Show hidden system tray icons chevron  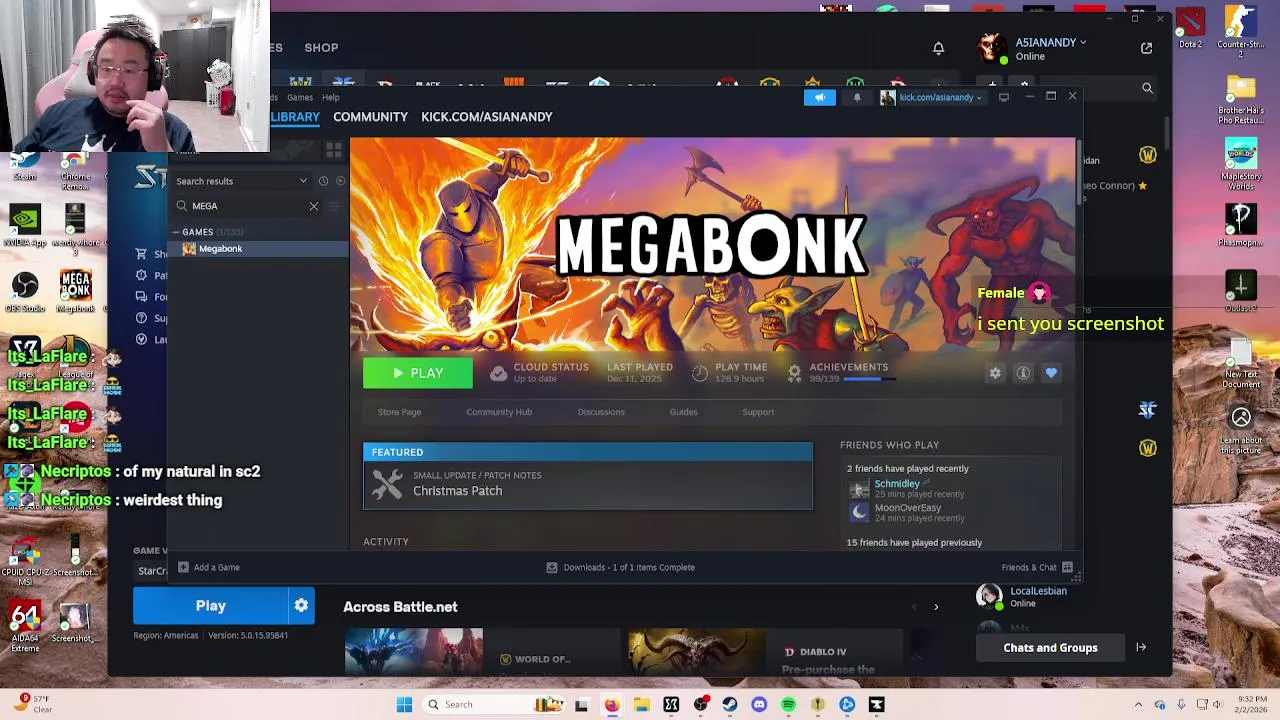click(x=1138, y=705)
